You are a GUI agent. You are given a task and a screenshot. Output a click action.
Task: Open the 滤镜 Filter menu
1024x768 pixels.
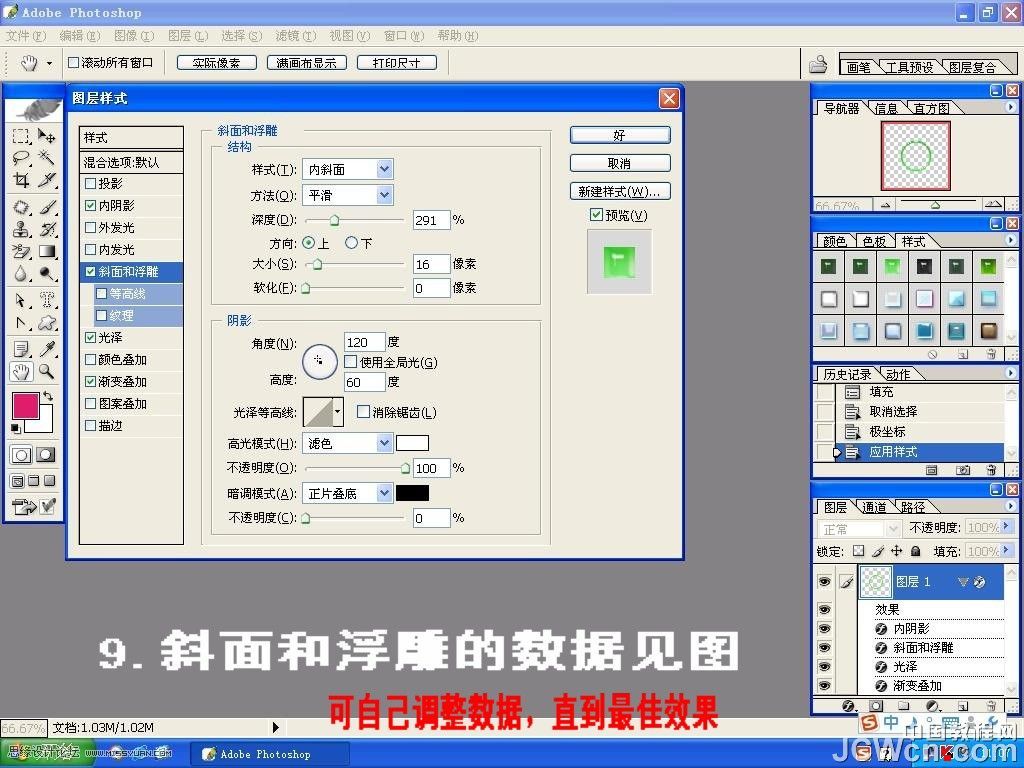click(295, 35)
